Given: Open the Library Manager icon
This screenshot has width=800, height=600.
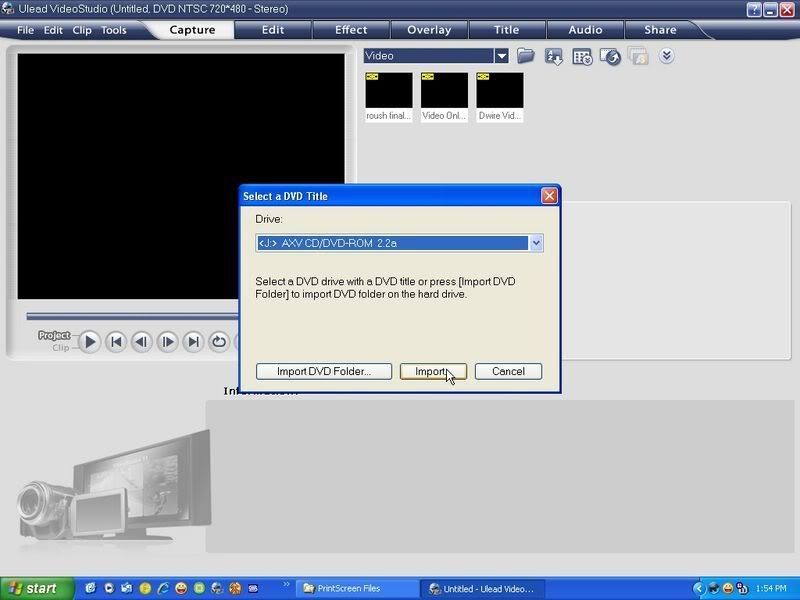Looking at the screenshot, I should point(581,57).
